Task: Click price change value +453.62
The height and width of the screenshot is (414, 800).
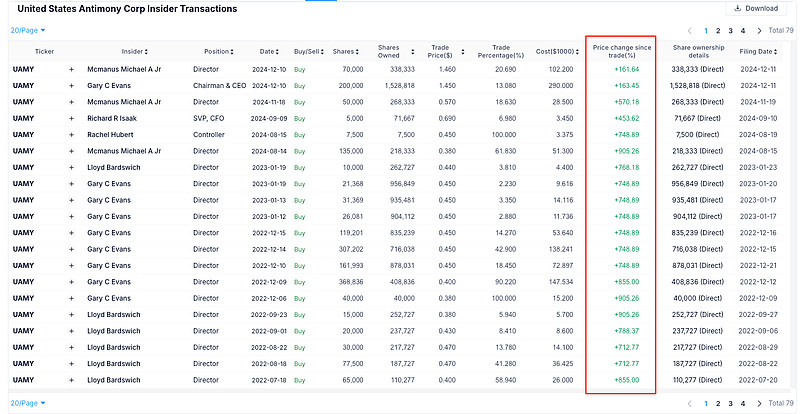Action: click(x=627, y=118)
